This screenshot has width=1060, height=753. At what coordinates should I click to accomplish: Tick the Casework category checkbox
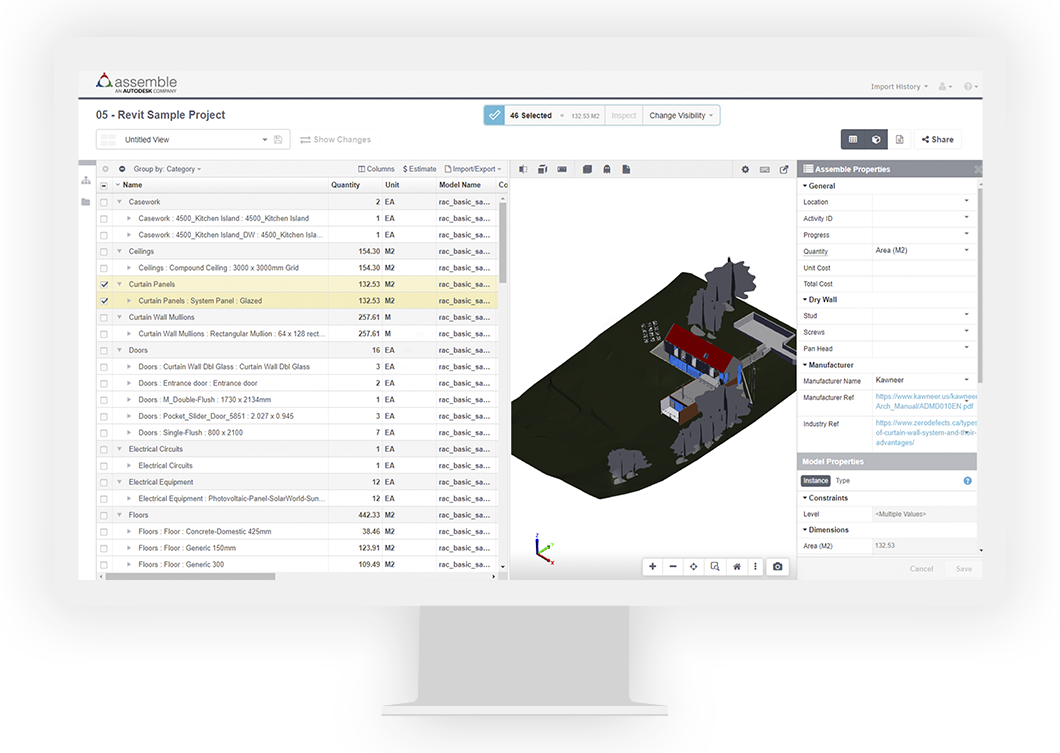103,202
